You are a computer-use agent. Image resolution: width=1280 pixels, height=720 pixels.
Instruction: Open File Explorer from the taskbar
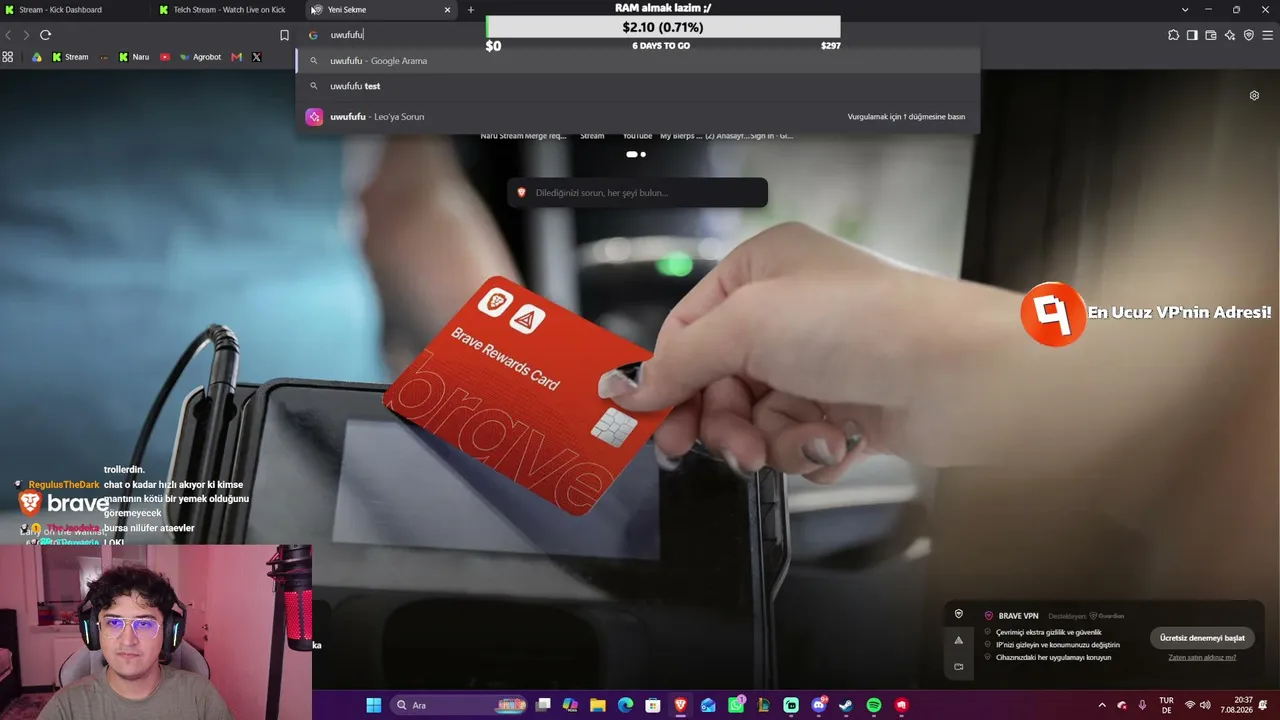pos(598,705)
